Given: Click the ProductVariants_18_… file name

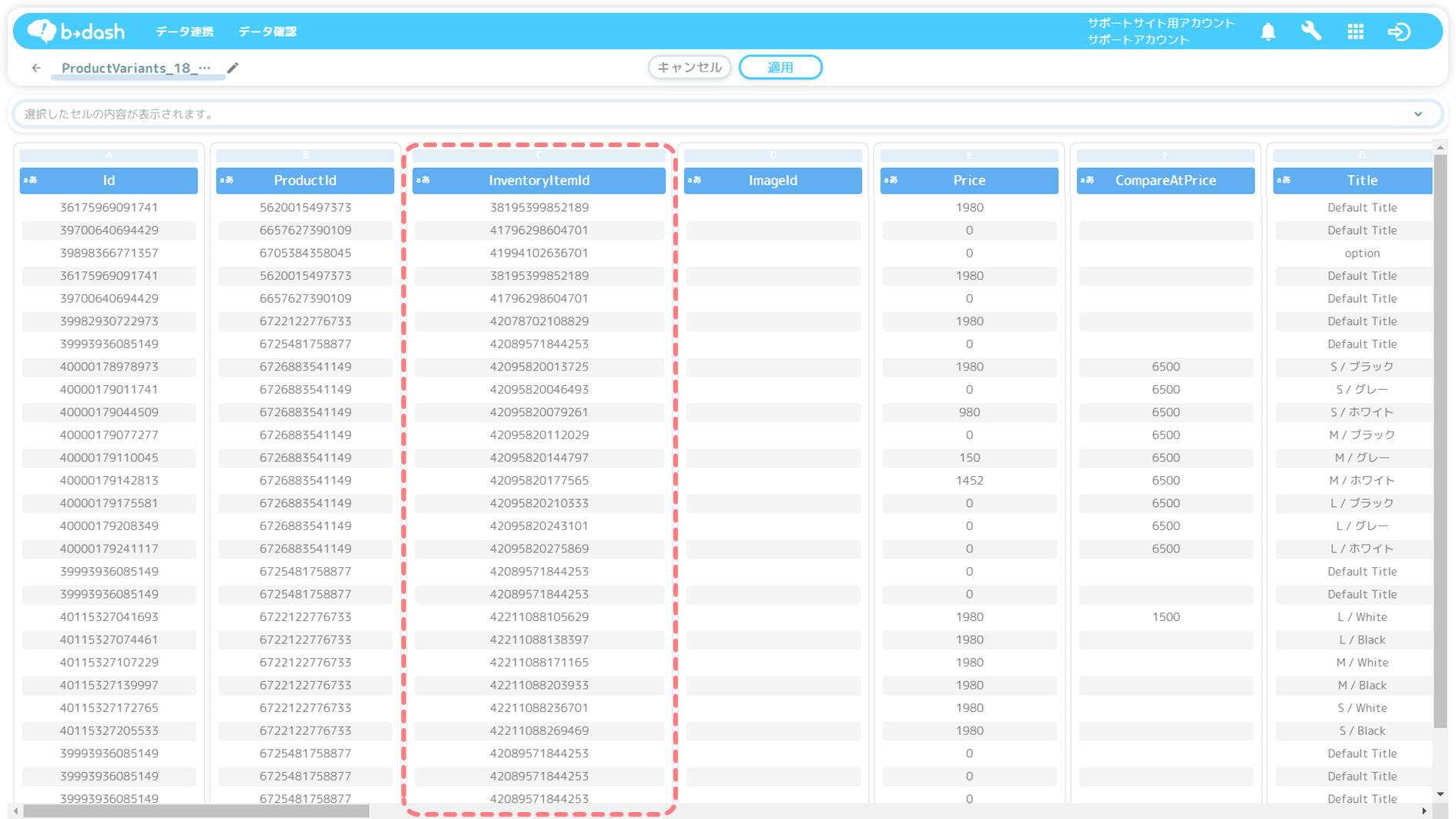Looking at the screenshot, I should [136, 68].
